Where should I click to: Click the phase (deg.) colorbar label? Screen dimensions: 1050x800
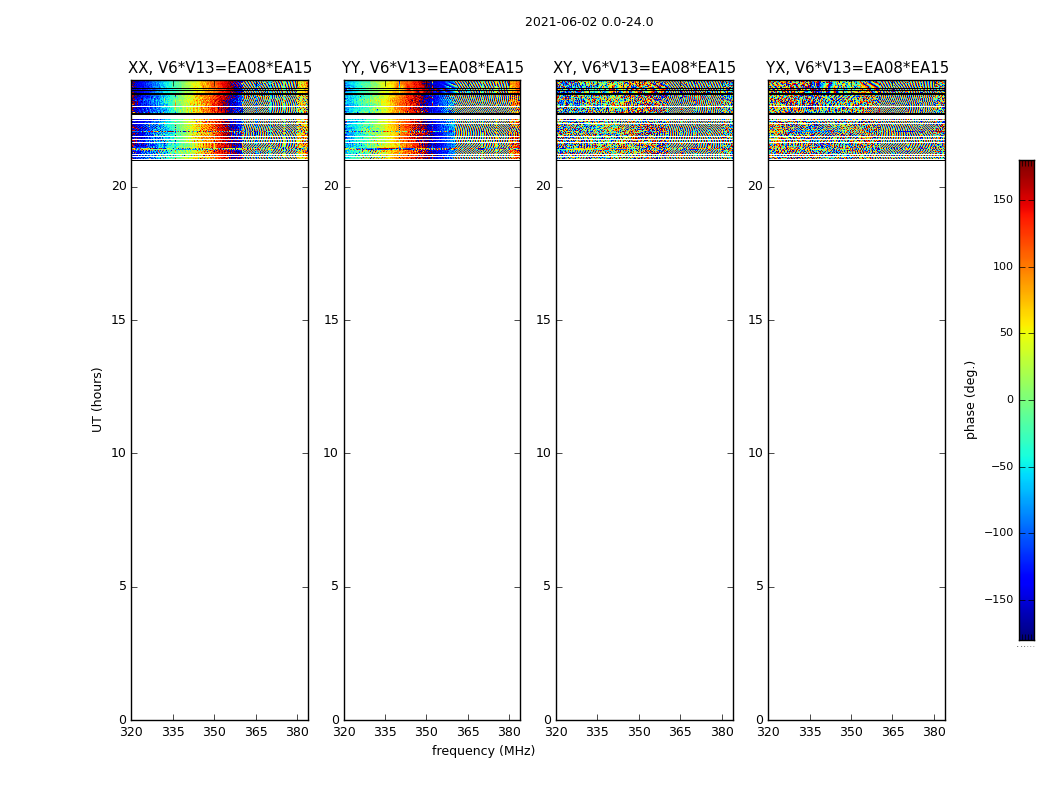970,400
